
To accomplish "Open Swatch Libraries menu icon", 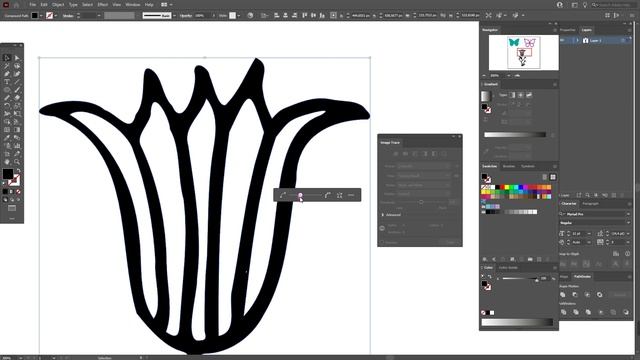I will click(485, 259).
